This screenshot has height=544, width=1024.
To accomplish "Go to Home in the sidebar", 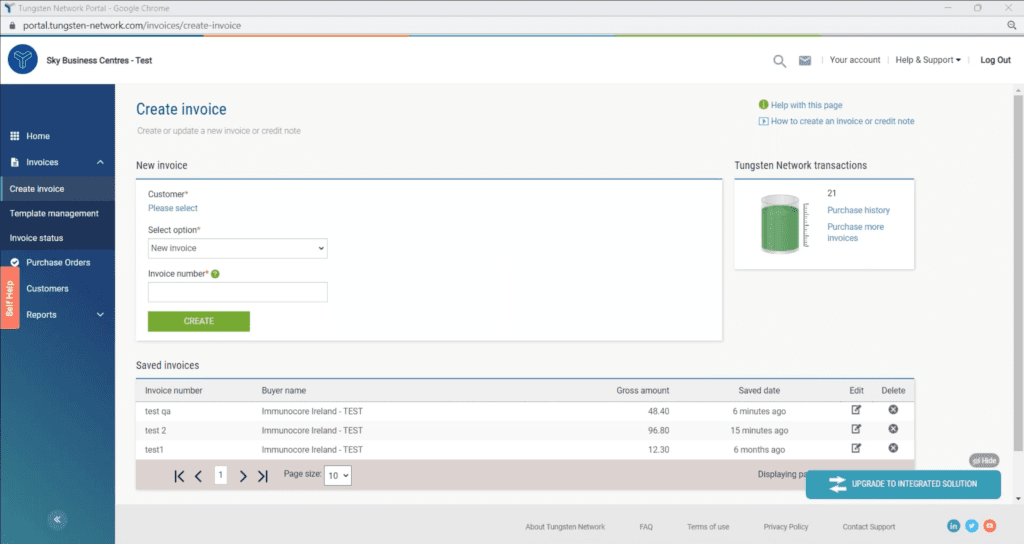I will [x=38, y=136].
